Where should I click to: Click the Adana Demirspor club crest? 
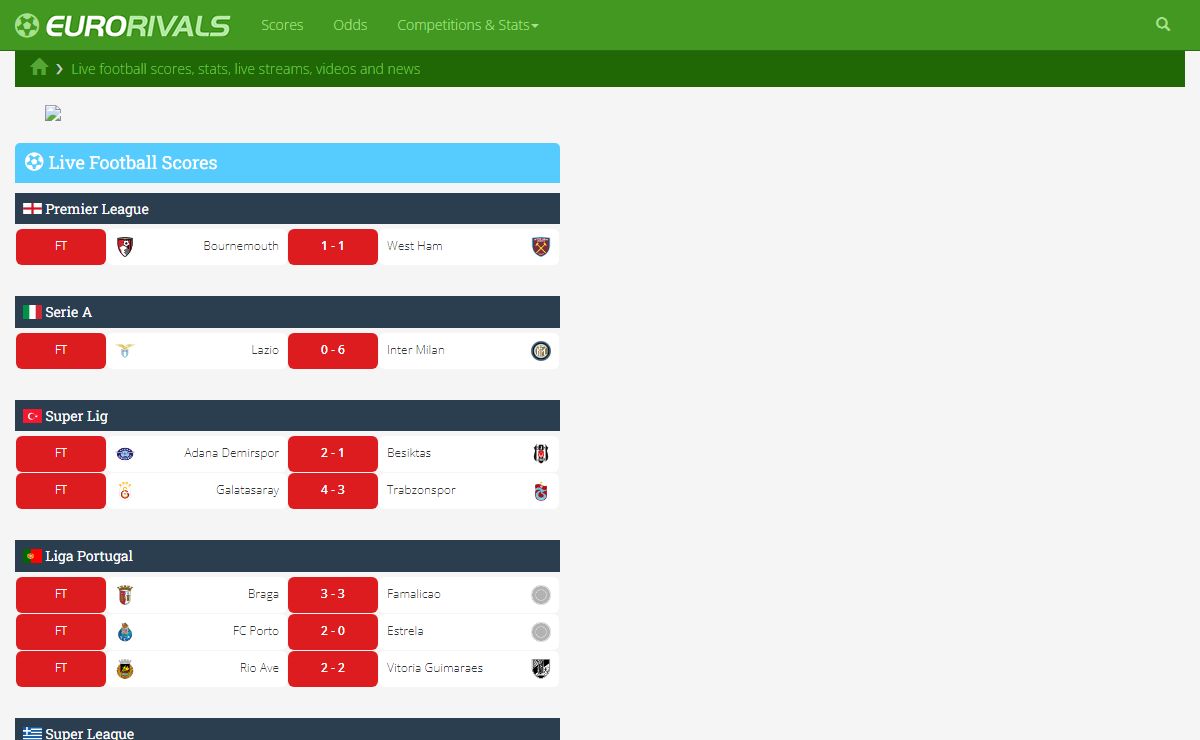[125, 454]
